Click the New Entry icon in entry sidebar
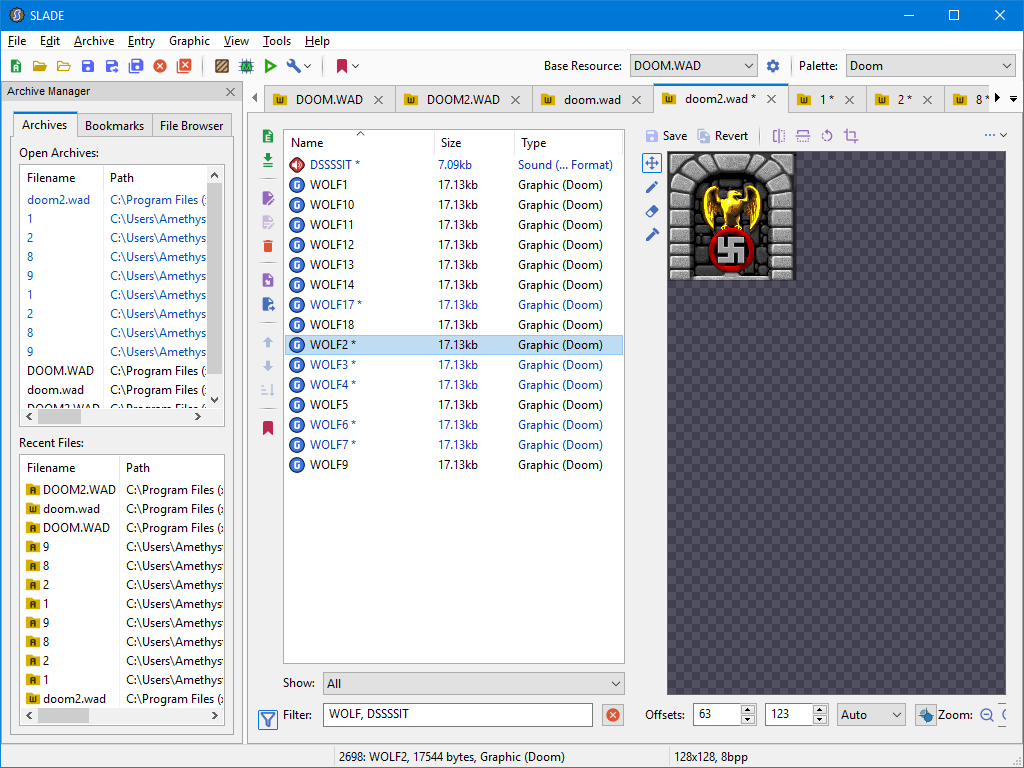The height and width of the screenshot is (768, 1024). (268, 136)
